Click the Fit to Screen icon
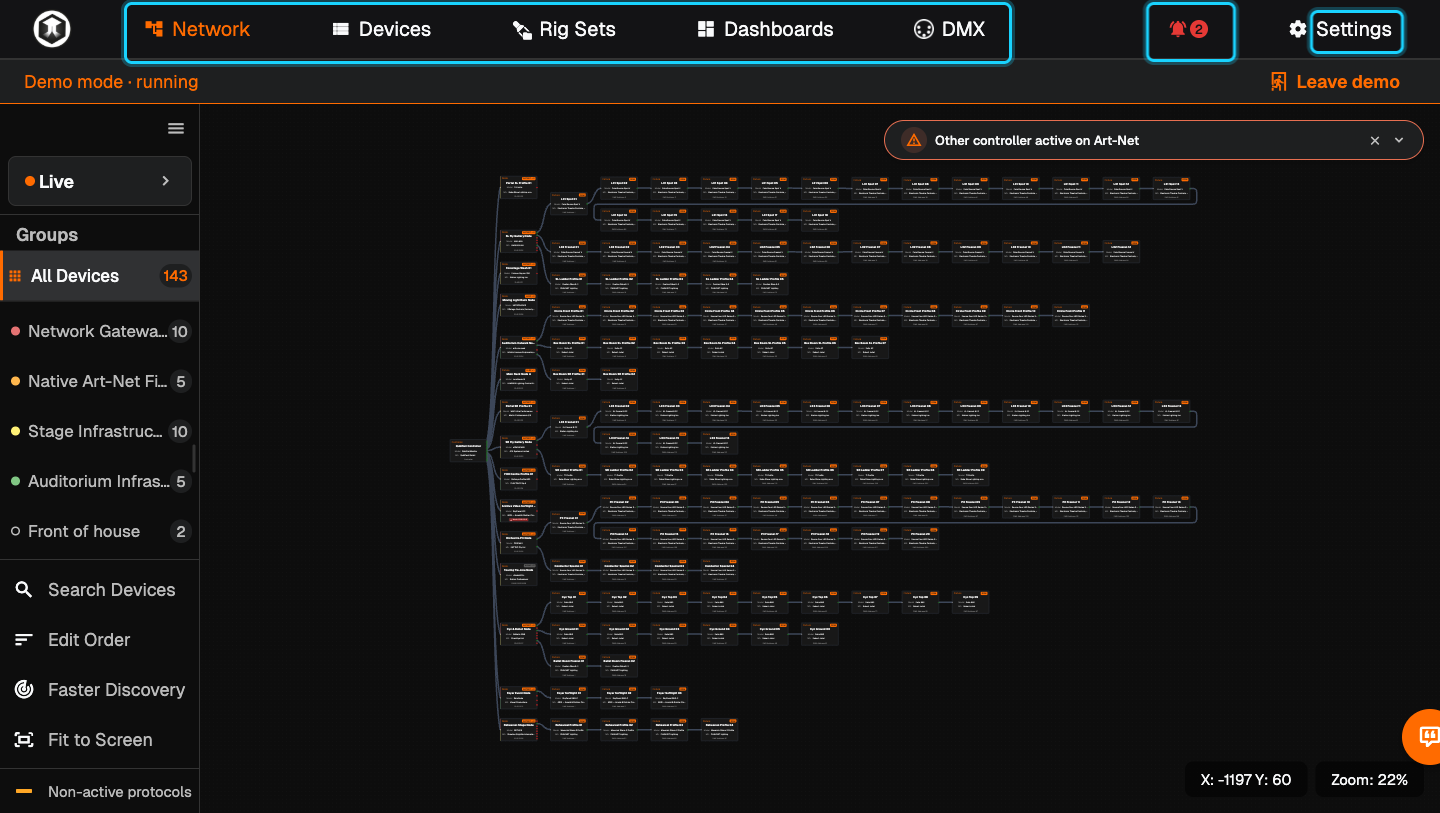Viewport: 1440px width, 813px height. (24, 740)
